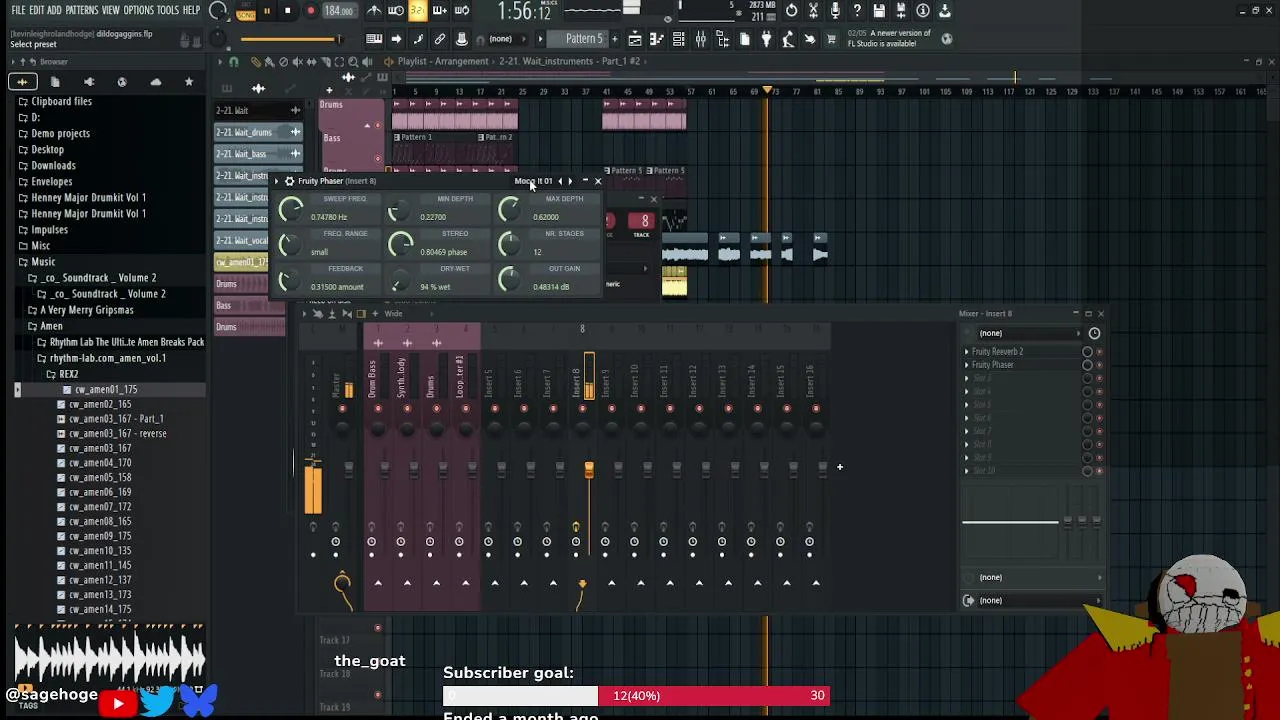Open the FILE menu
The image size is (1280, 720).
click(x=18, y=11)
